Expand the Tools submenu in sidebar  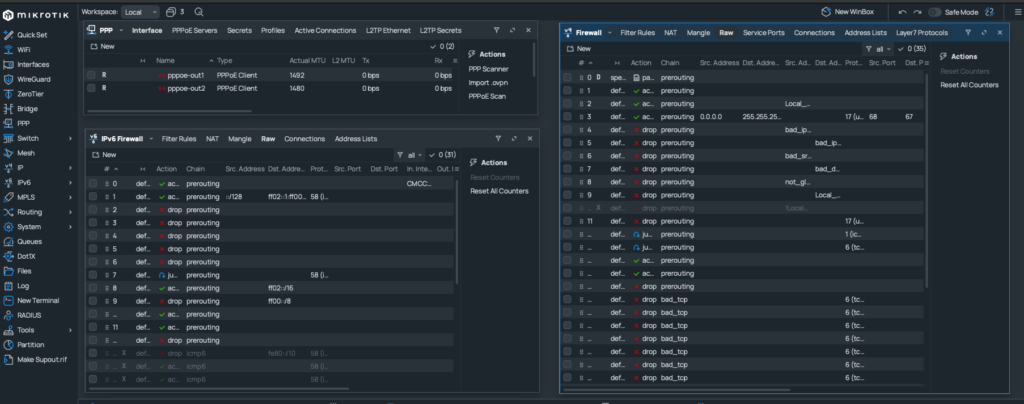(70, 330)
